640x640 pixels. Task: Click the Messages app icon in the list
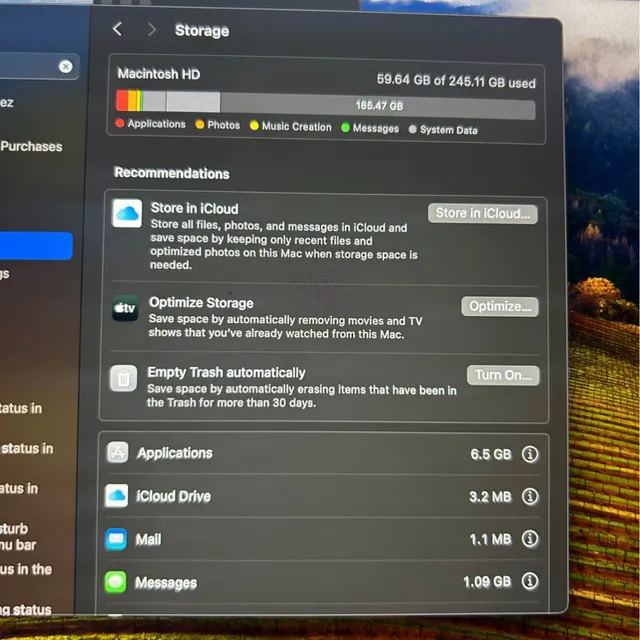point(116,582)
